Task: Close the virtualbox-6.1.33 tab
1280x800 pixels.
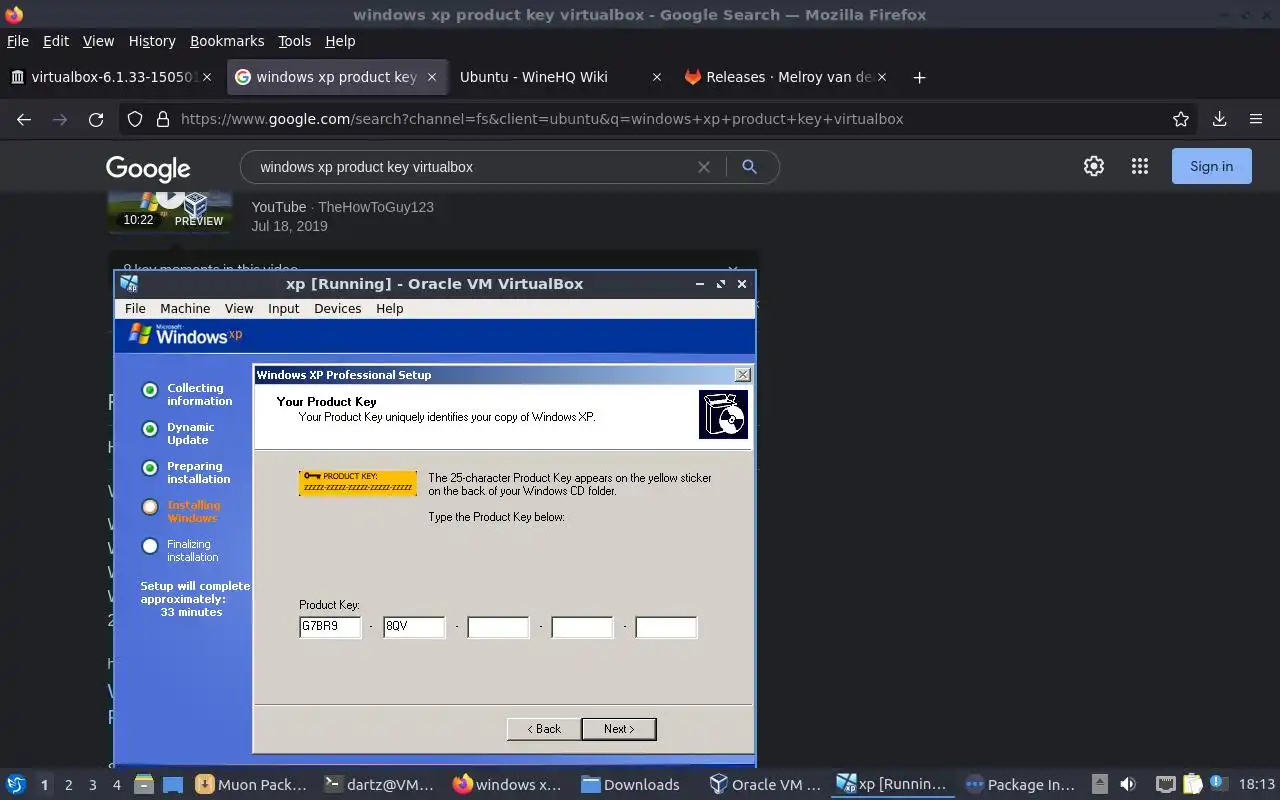Action: [x=207, y=77]
